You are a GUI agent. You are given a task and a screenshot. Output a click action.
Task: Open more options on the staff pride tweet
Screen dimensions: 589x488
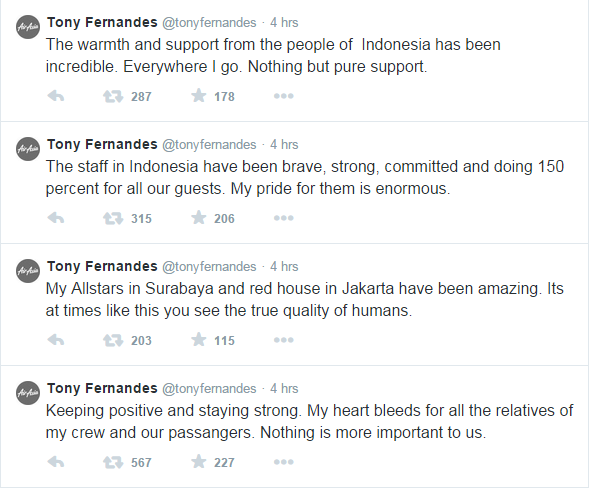284,218
